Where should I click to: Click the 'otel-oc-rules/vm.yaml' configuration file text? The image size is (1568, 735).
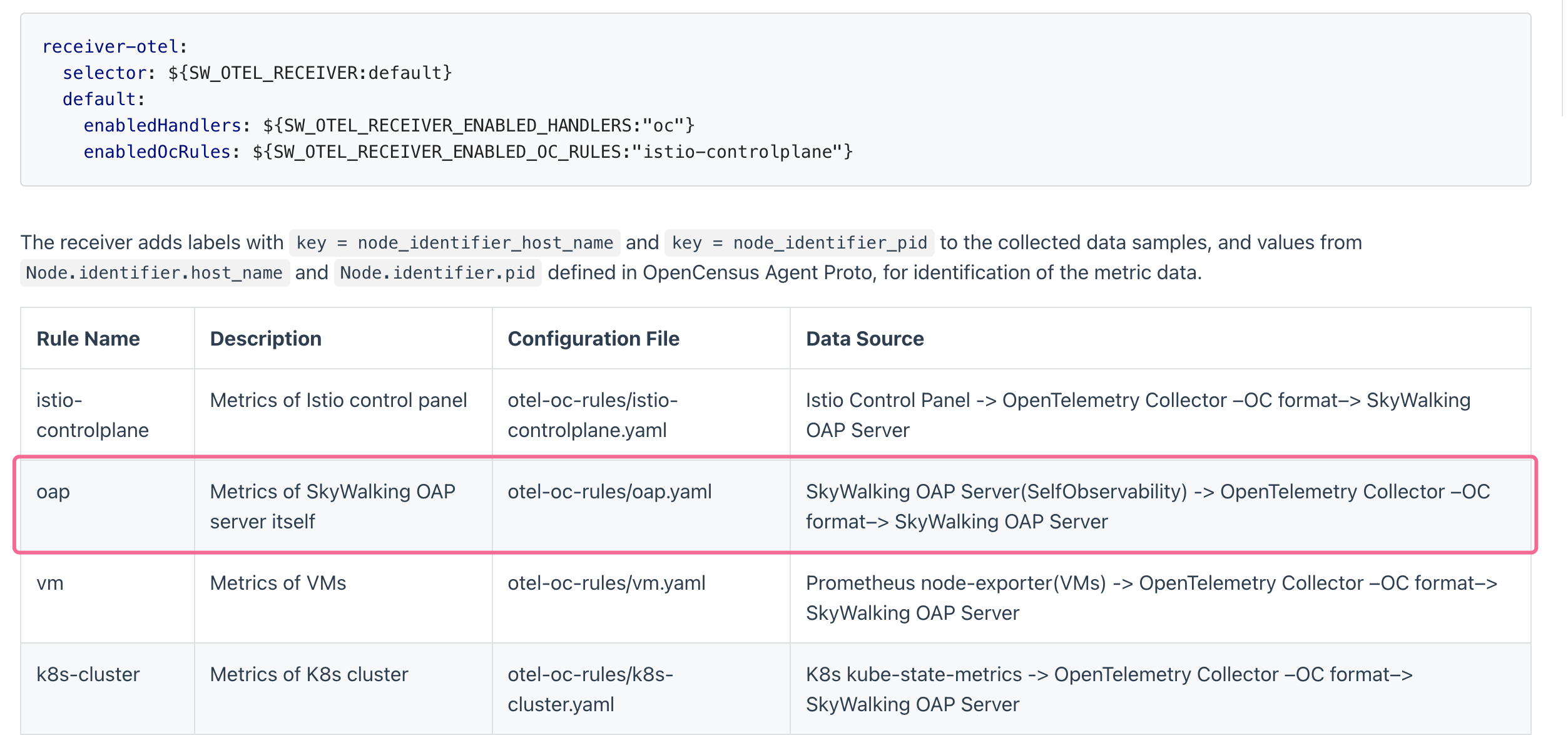click(x=606, y=583)
